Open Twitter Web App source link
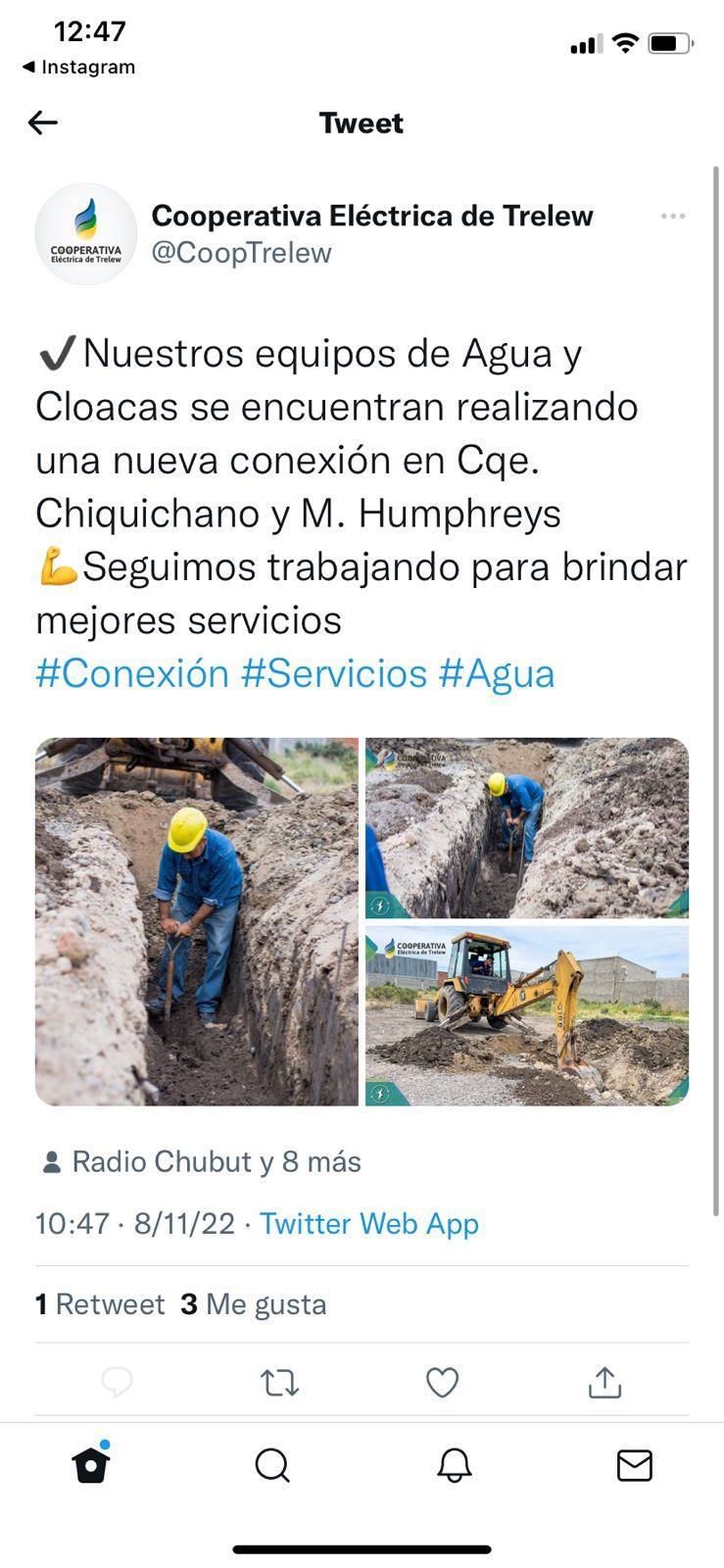This screenshot has width=724, height=1568. (369, 1223)
